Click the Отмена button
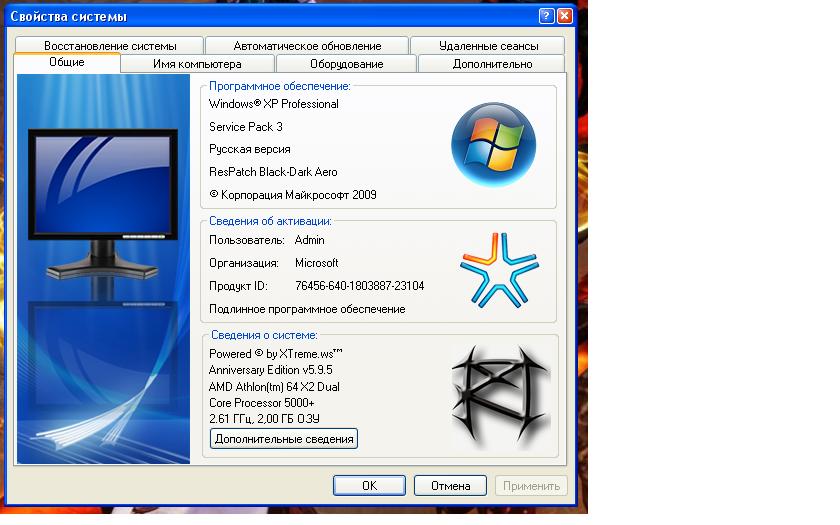840x525 pixels. [x=451, y=485]
